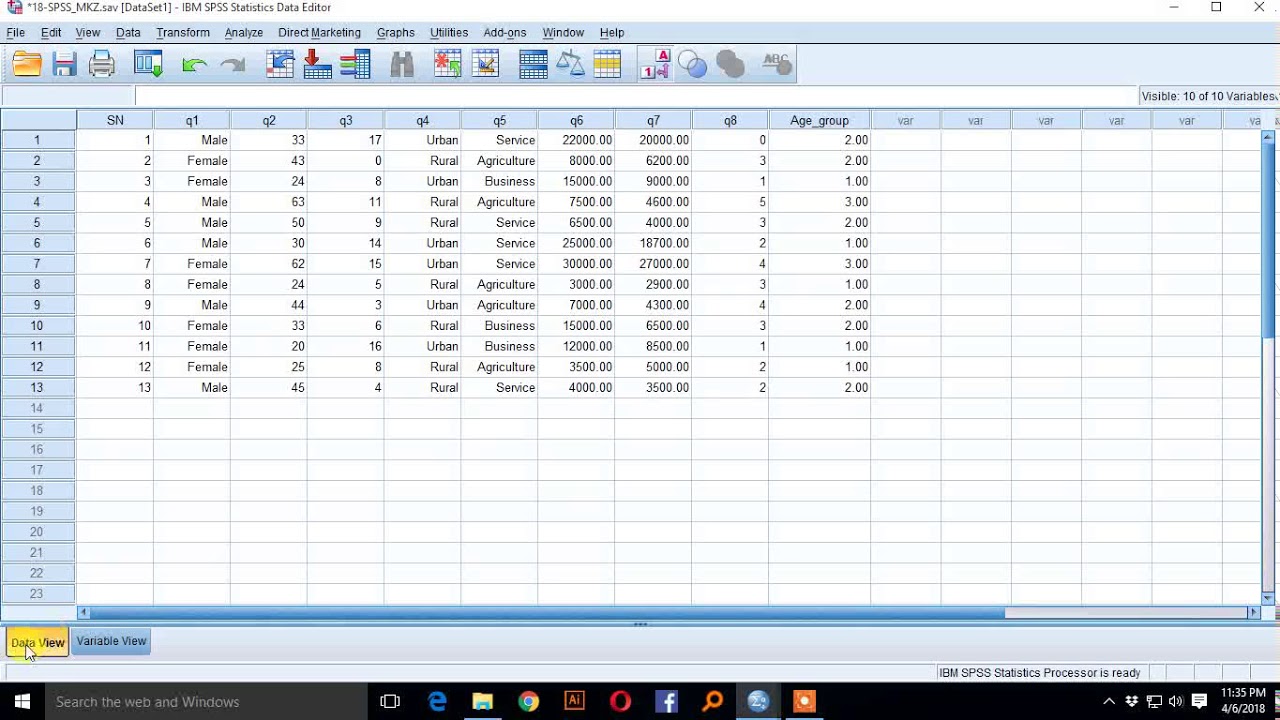Open the Direct Marketing menu
The width and height of the screenshot is (1280, 720).
[x=319, y=32]
